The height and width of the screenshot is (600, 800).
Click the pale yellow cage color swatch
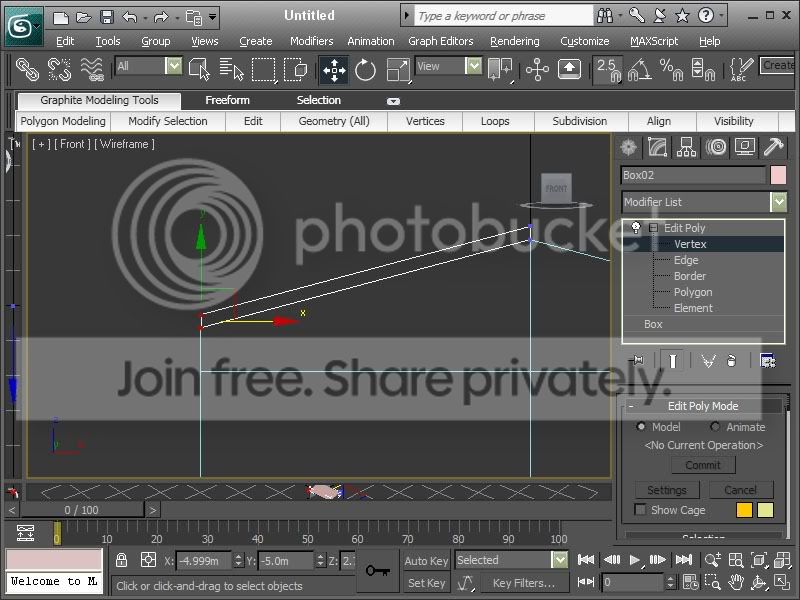(765, 510)
